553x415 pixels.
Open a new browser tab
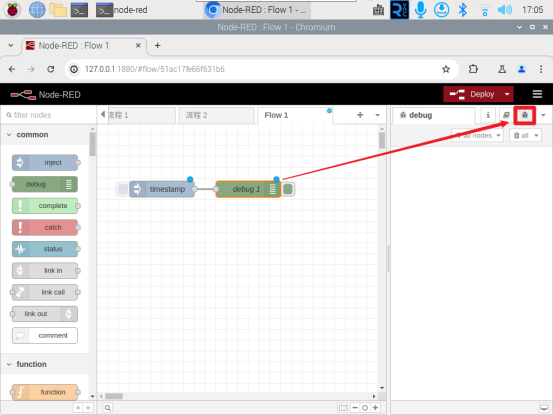coord(158,45)
